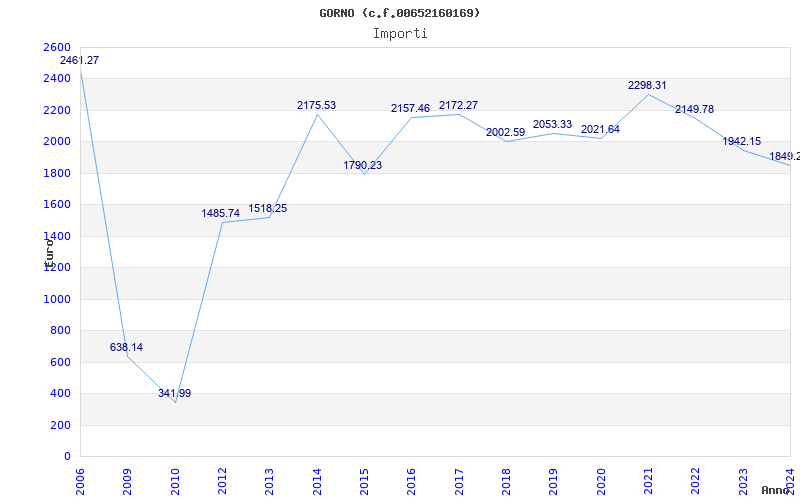Click the 2010 year axis label
800x500 pixels.
[175, 478]
